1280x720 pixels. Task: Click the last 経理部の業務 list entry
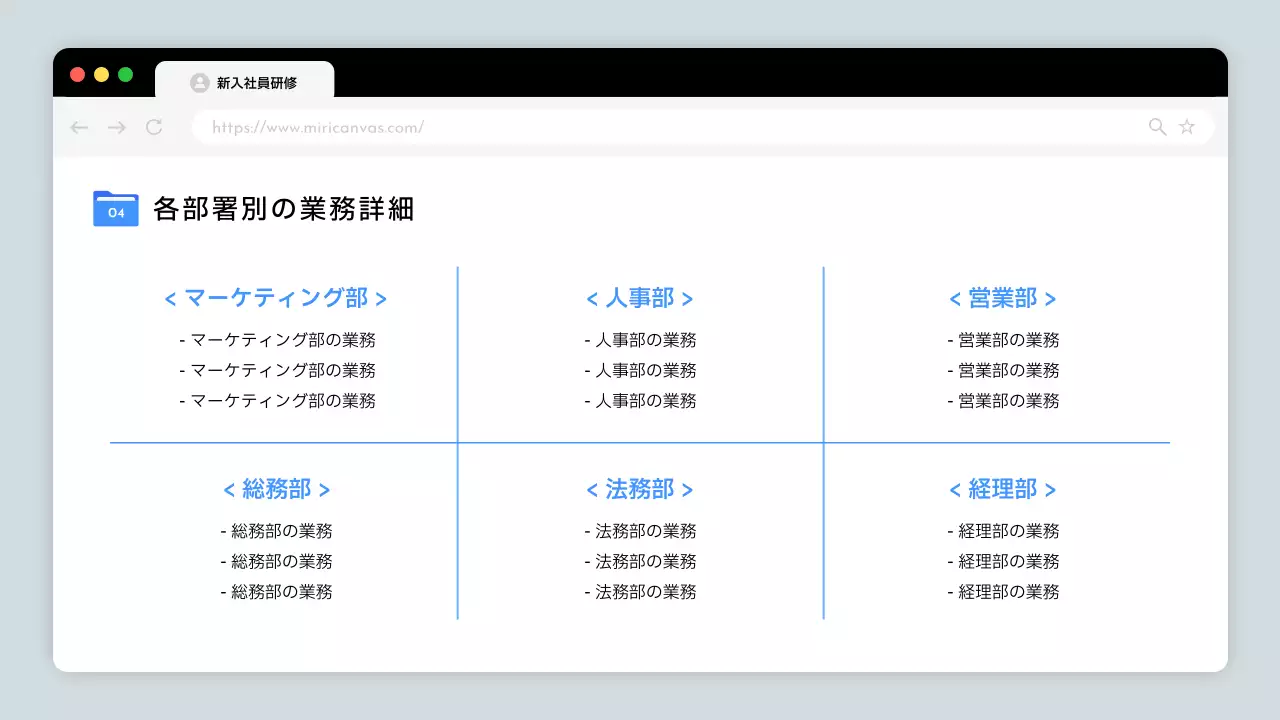pos(1003,591)
